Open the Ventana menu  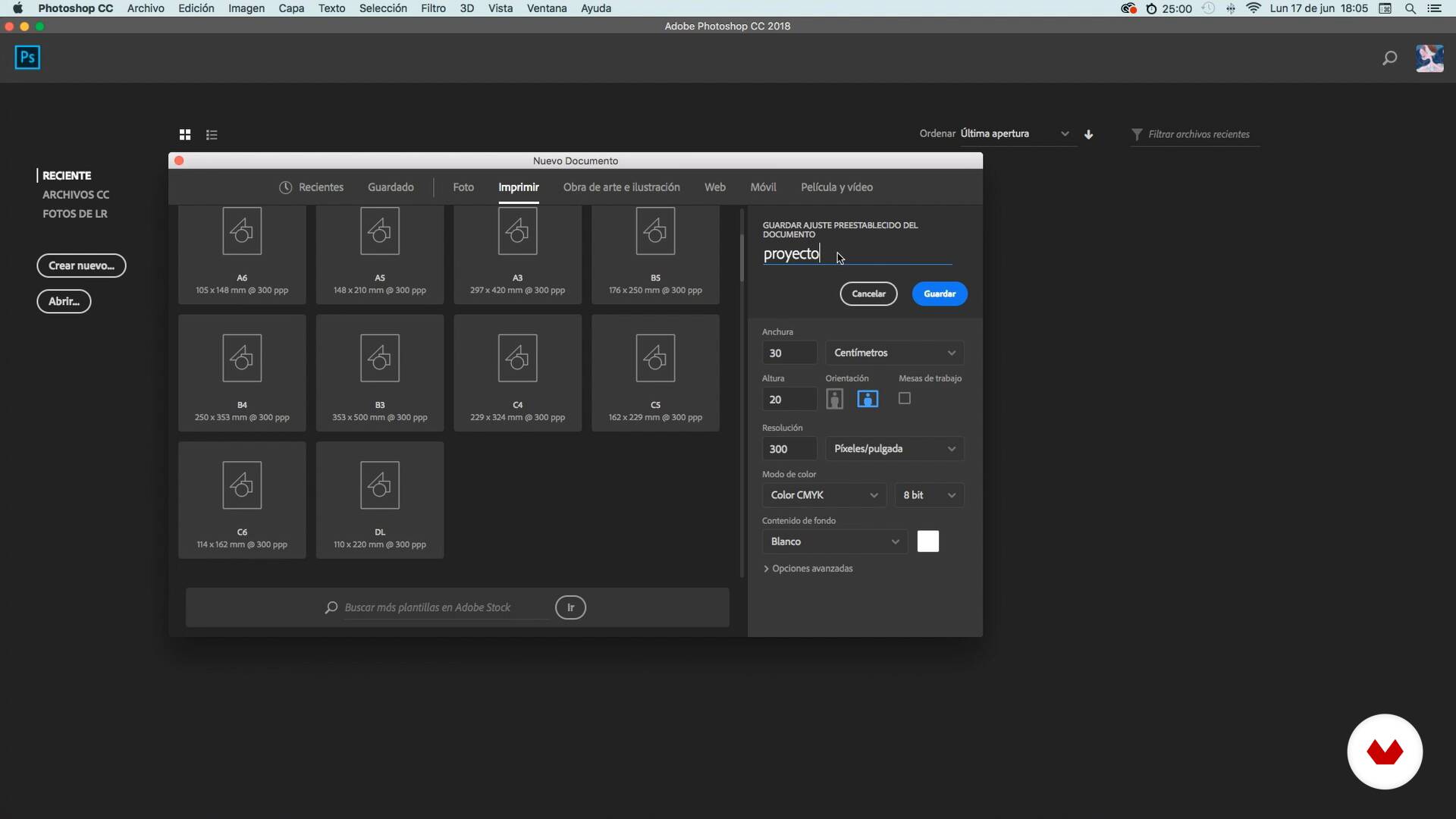547,8
